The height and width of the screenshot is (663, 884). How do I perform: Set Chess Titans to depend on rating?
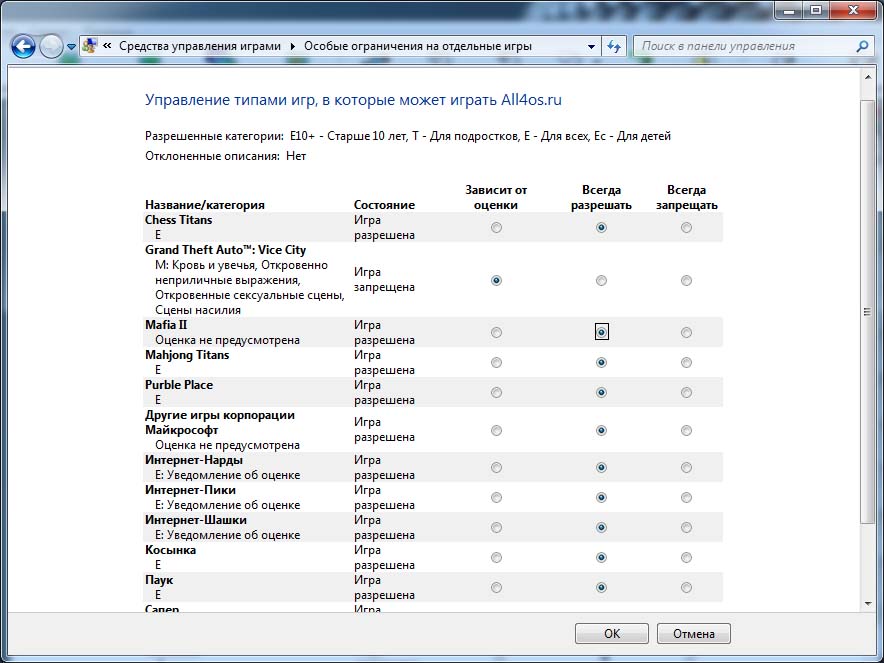point(496,228)
